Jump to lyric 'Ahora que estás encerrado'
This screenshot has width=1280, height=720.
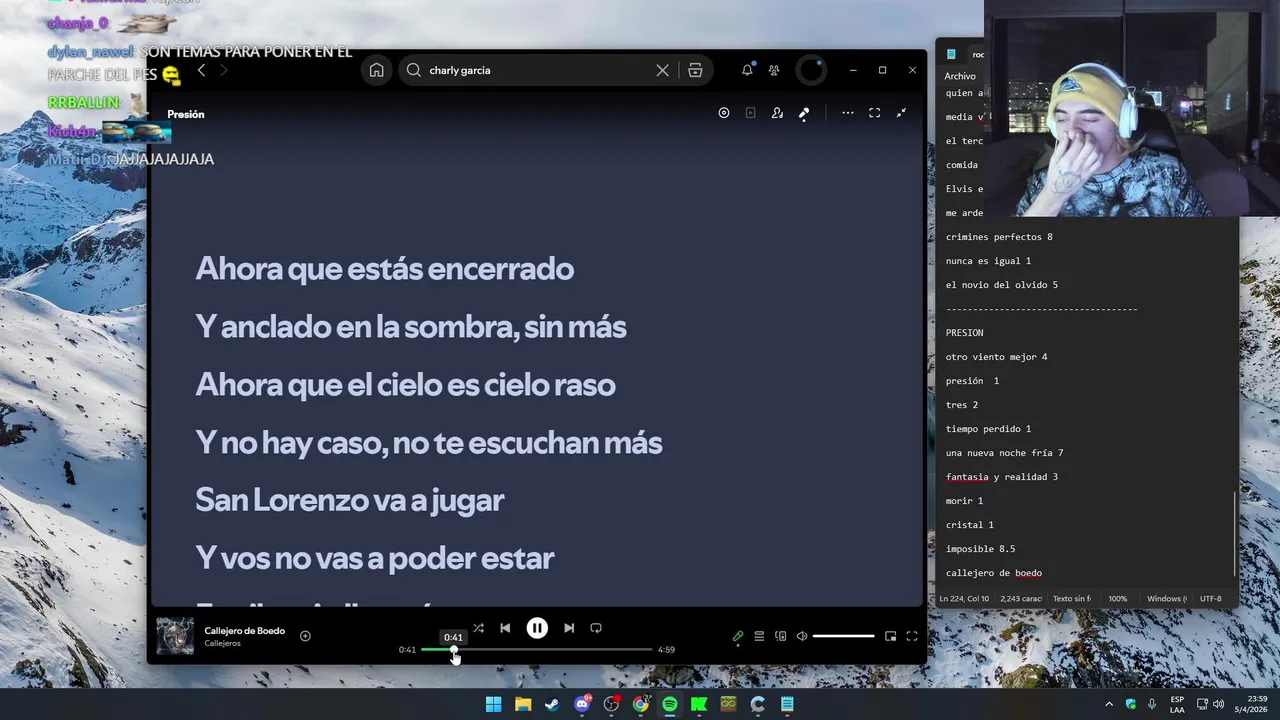click(384, 268)
